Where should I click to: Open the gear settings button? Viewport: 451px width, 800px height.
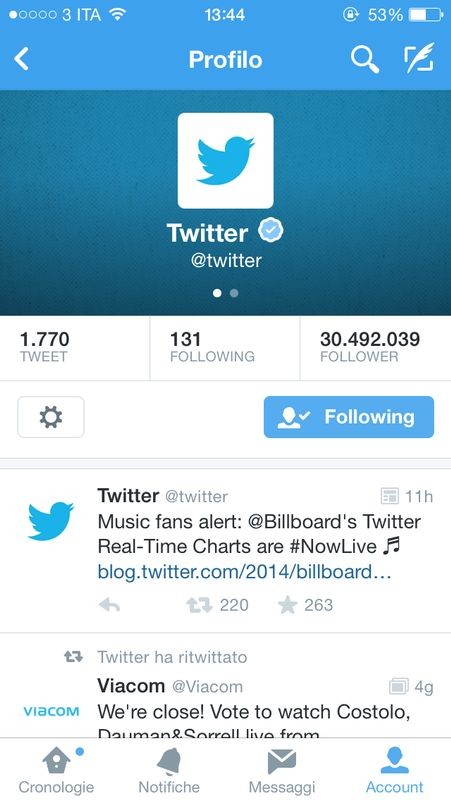click(51, 417)
